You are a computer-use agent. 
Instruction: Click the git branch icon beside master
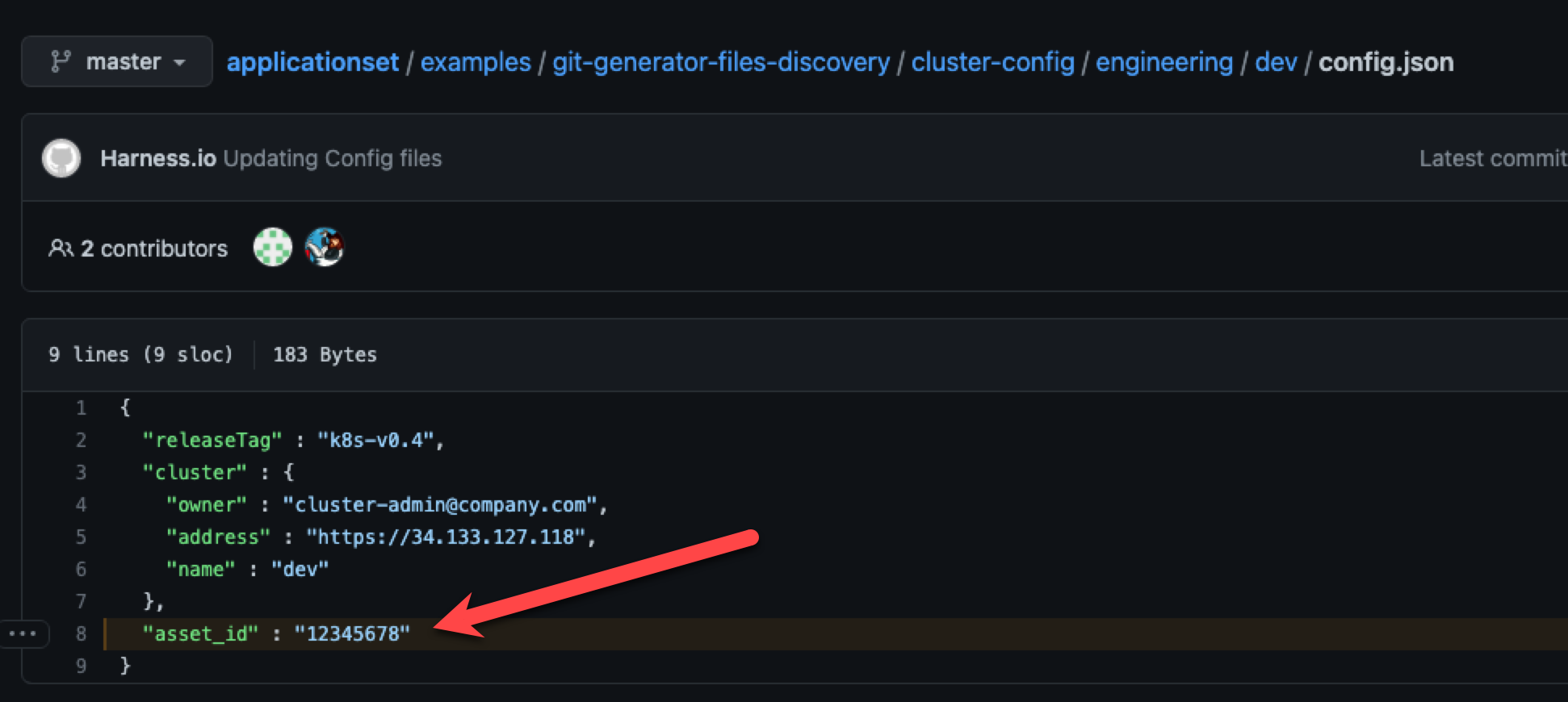(x=61, y=61)
